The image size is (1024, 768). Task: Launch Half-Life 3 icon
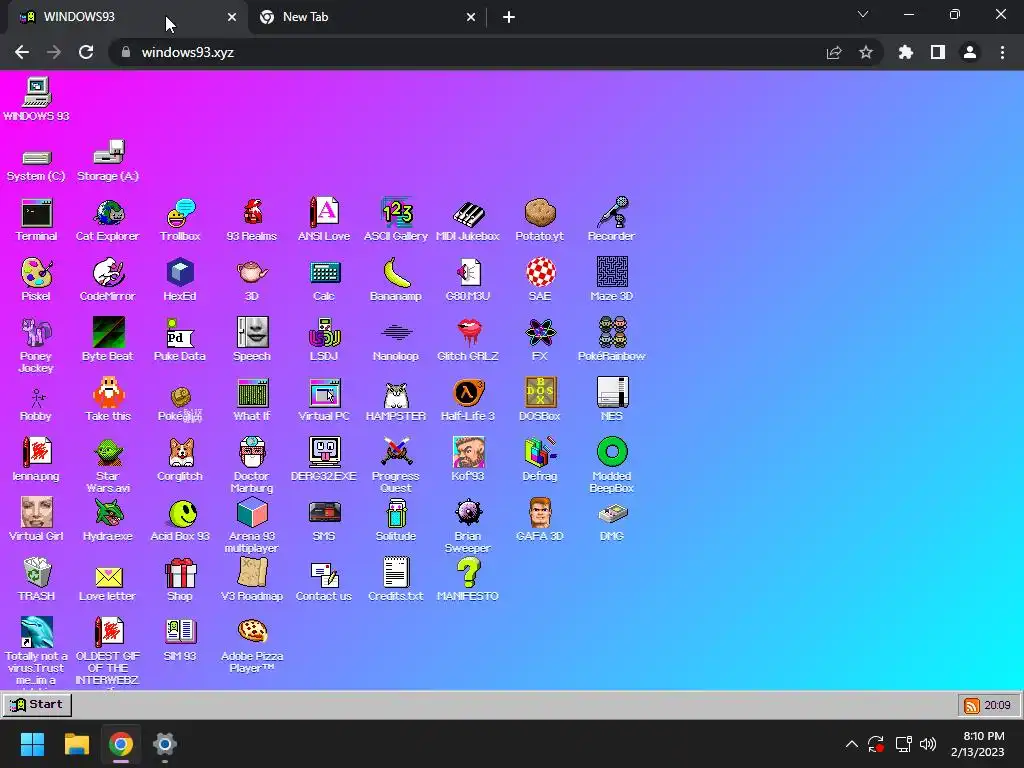pyautogui.click(x=468, y=400)
